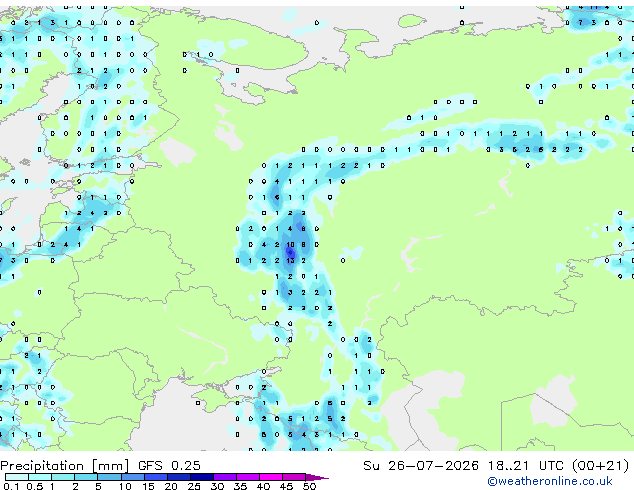Screen dimensions: 634x490
Task: Pick the 15–20 mm blue legend swatch
Action: (x=155, y=477)
